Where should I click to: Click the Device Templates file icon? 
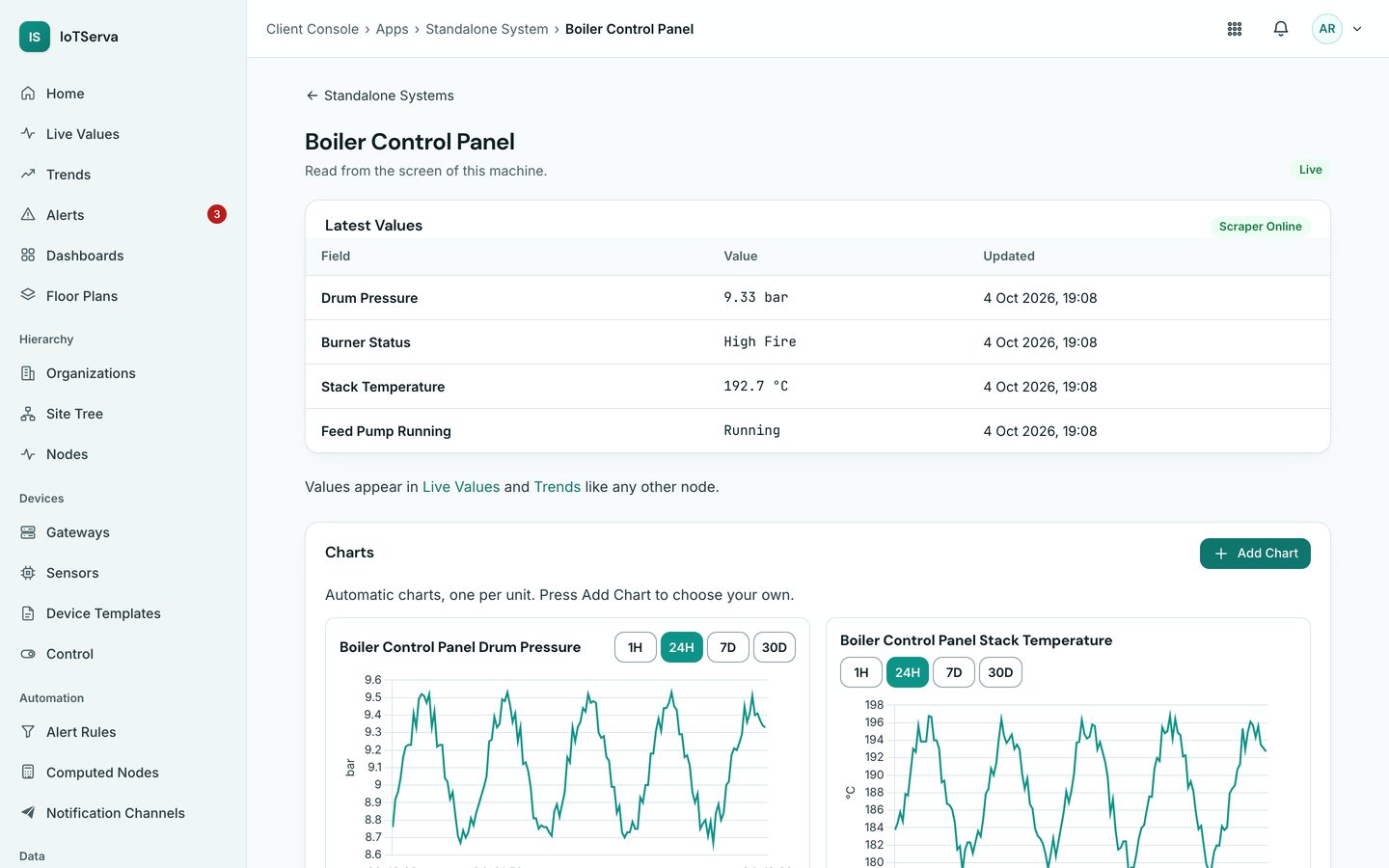coord(28,613)
